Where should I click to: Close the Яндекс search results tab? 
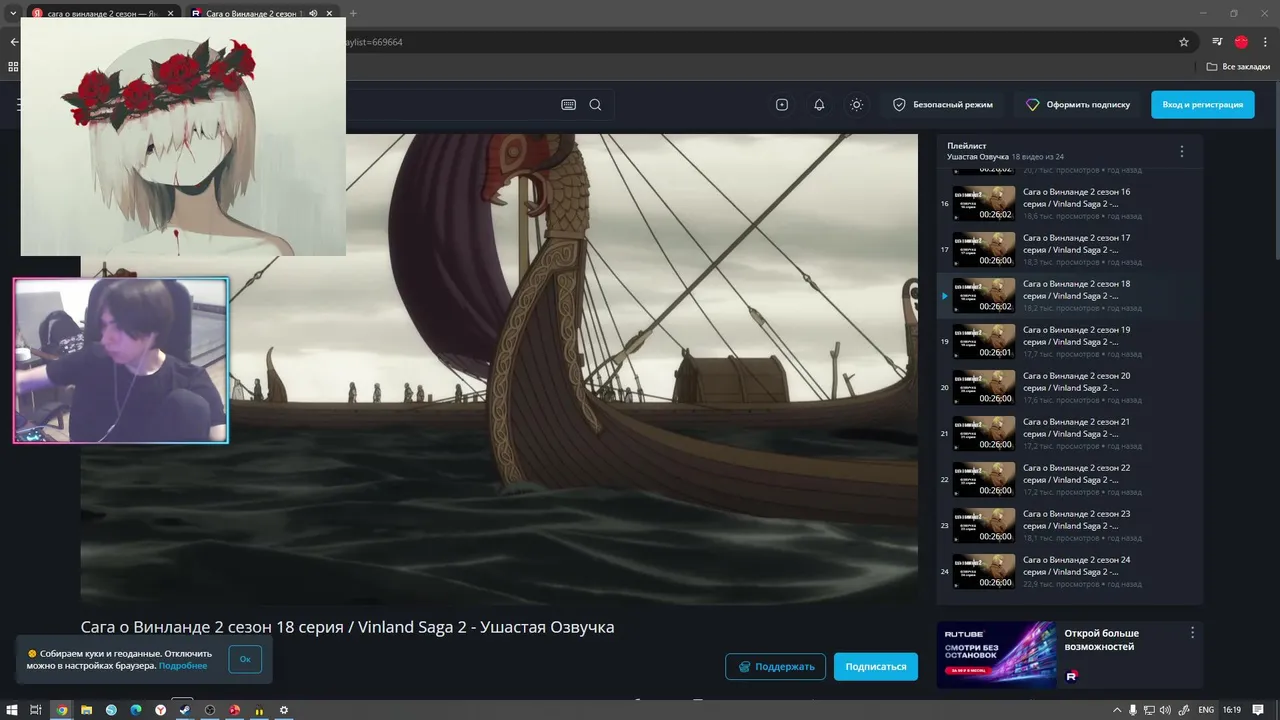coord(169,13)
